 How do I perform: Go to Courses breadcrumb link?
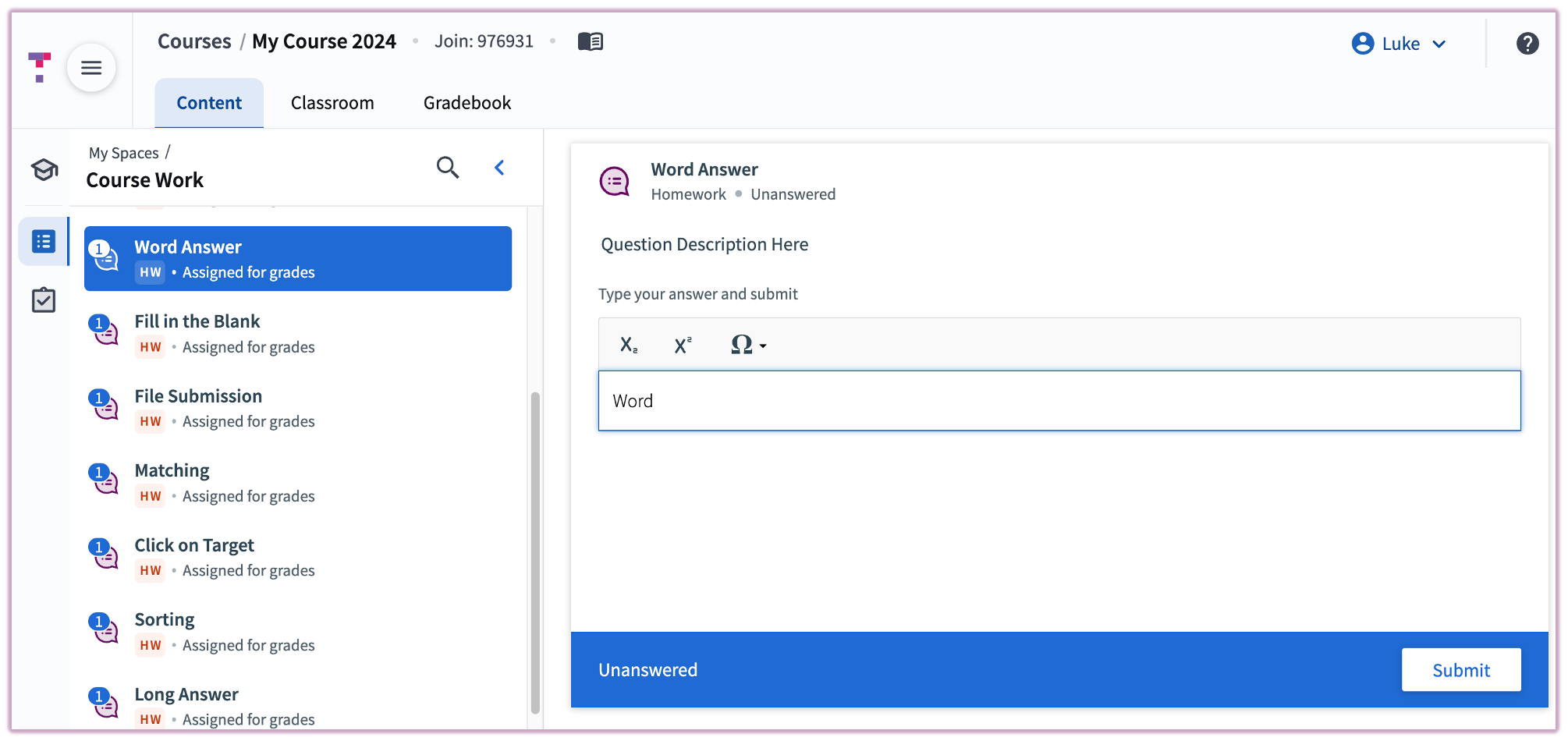[x=194, y=41]
